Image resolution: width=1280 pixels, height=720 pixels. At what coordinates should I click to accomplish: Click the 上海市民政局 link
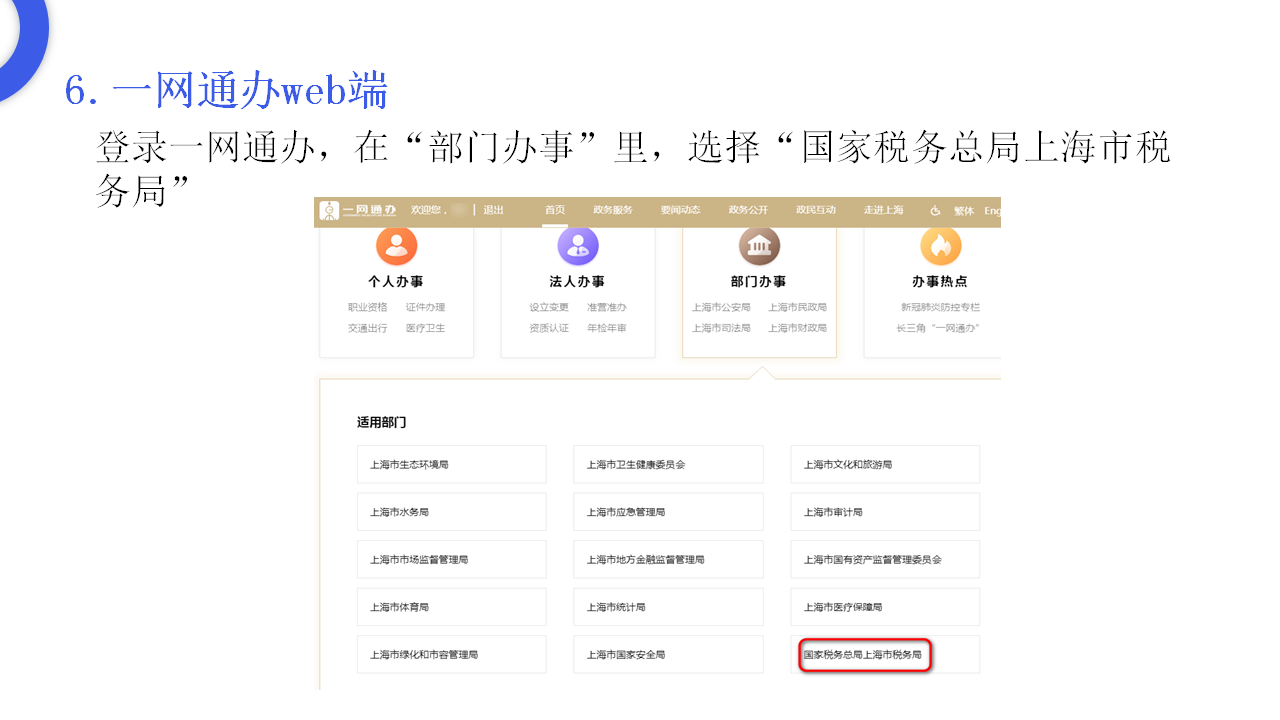click(798, 307)
